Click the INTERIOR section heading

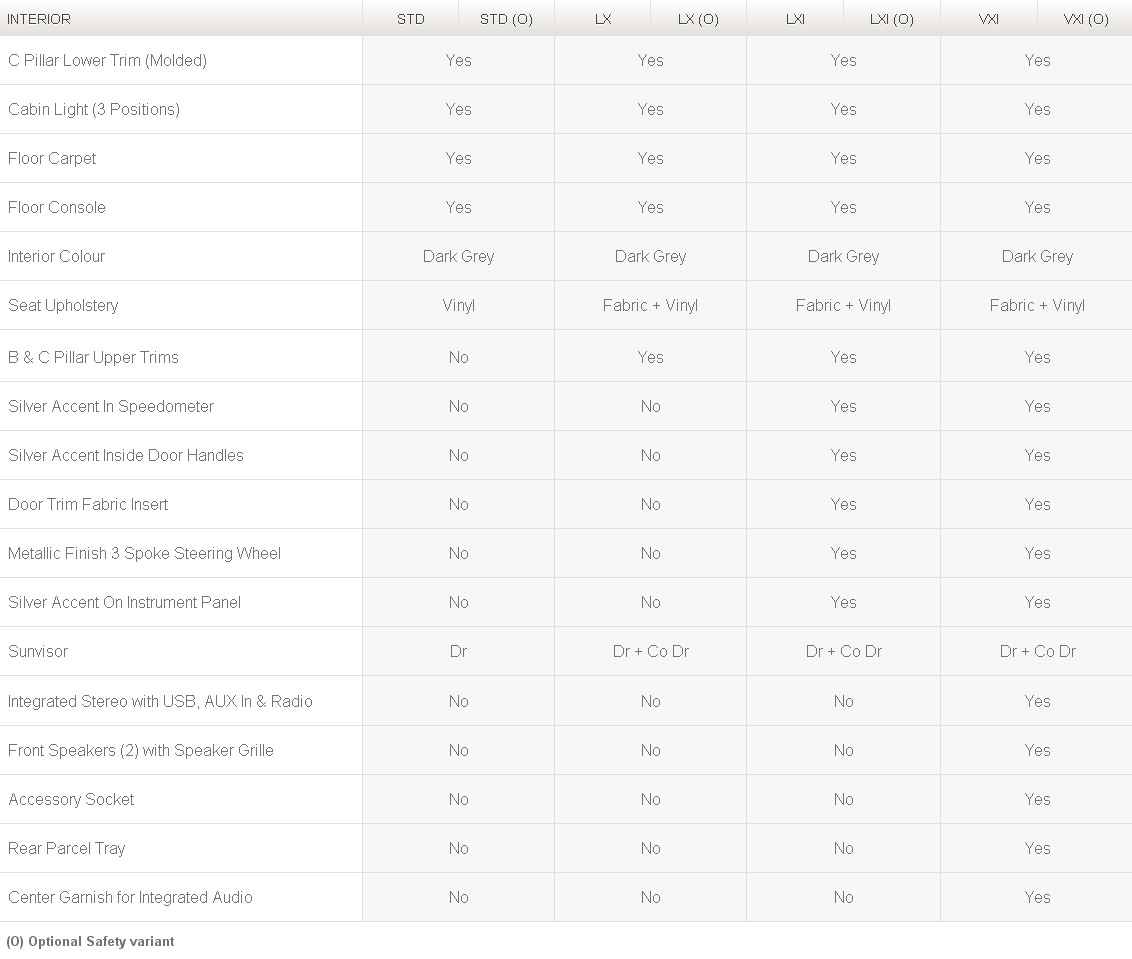coord(39,19)
